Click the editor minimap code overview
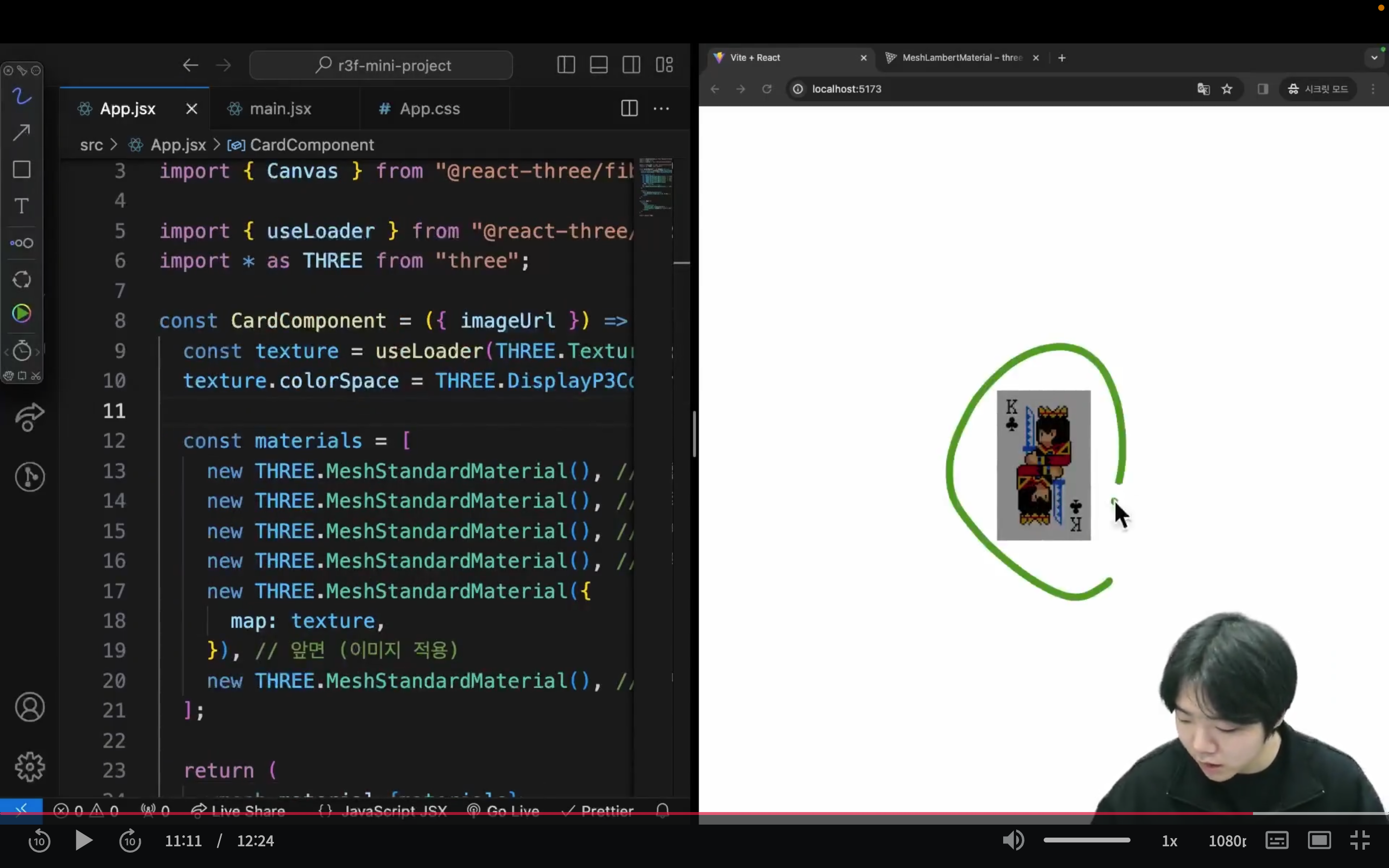 (655, 187)
